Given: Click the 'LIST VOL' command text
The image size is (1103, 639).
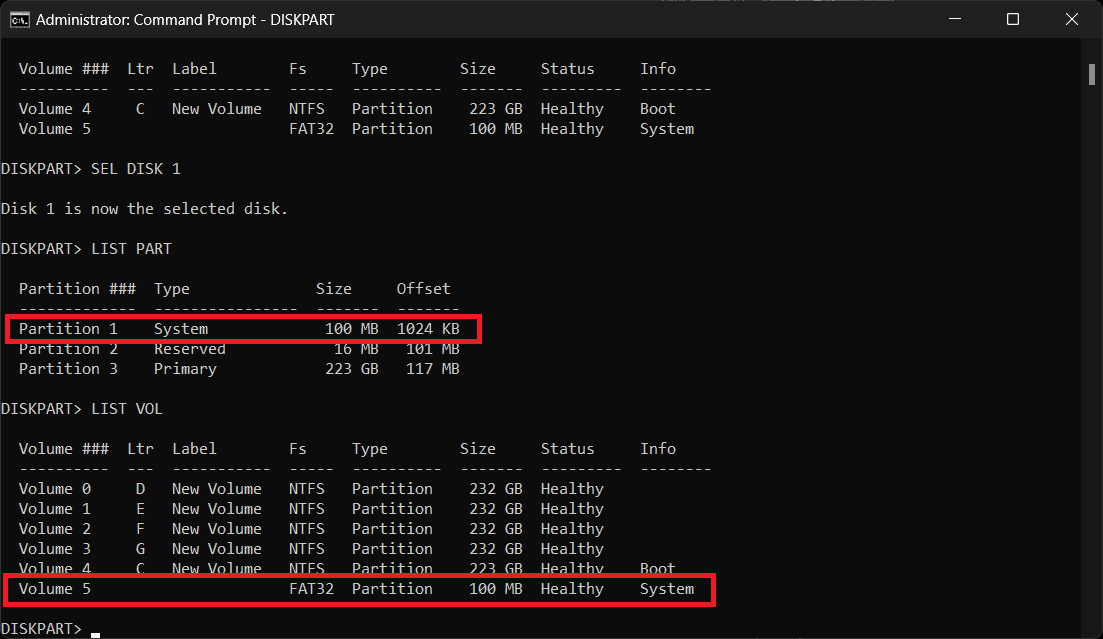Looking at the screenshot, I should point(126,409).
